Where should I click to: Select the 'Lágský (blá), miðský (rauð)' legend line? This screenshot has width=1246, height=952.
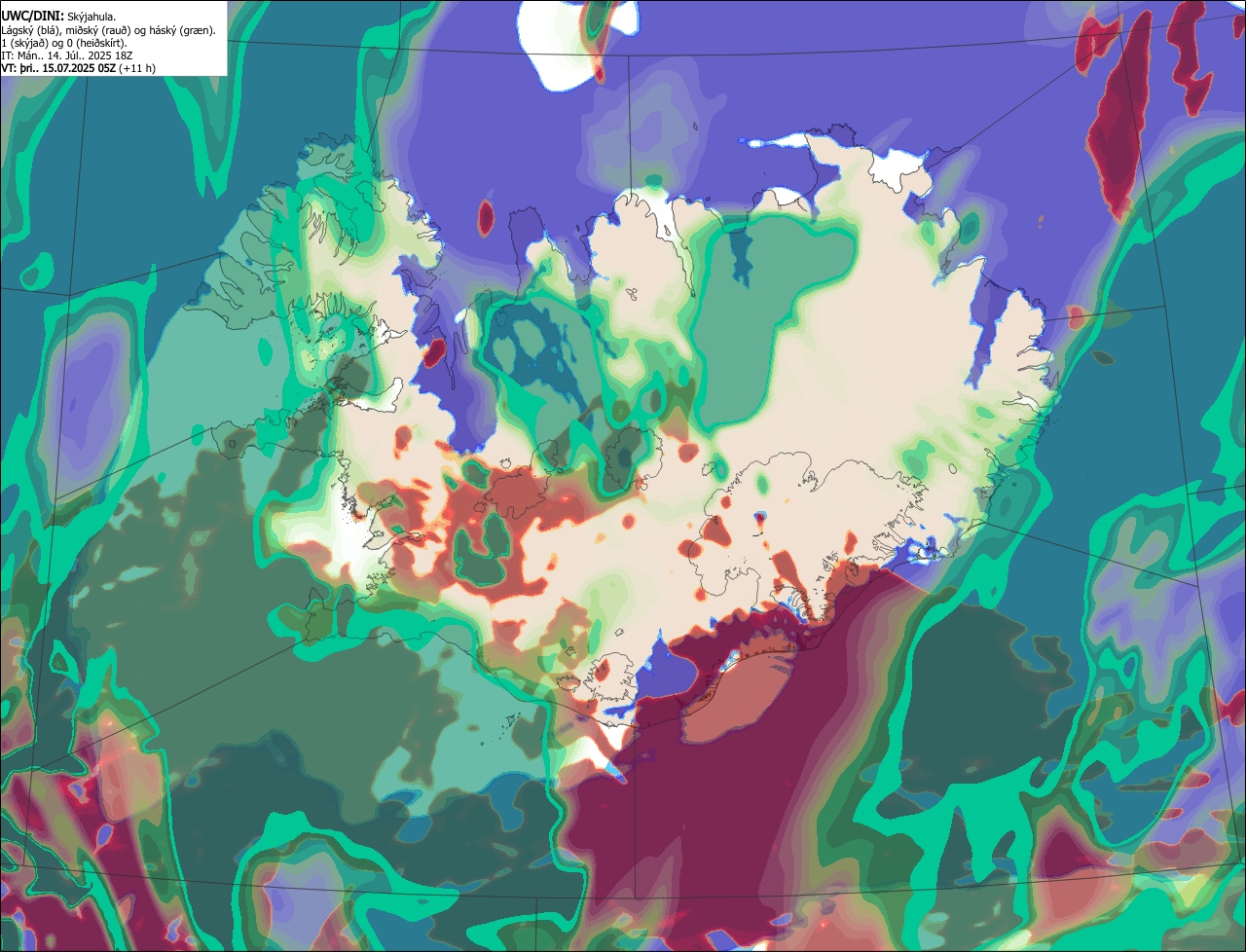pyautogui.click(x=108, y=30)
